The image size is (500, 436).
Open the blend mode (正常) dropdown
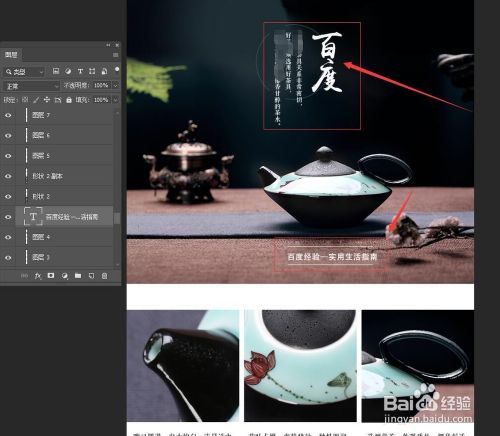32,86
